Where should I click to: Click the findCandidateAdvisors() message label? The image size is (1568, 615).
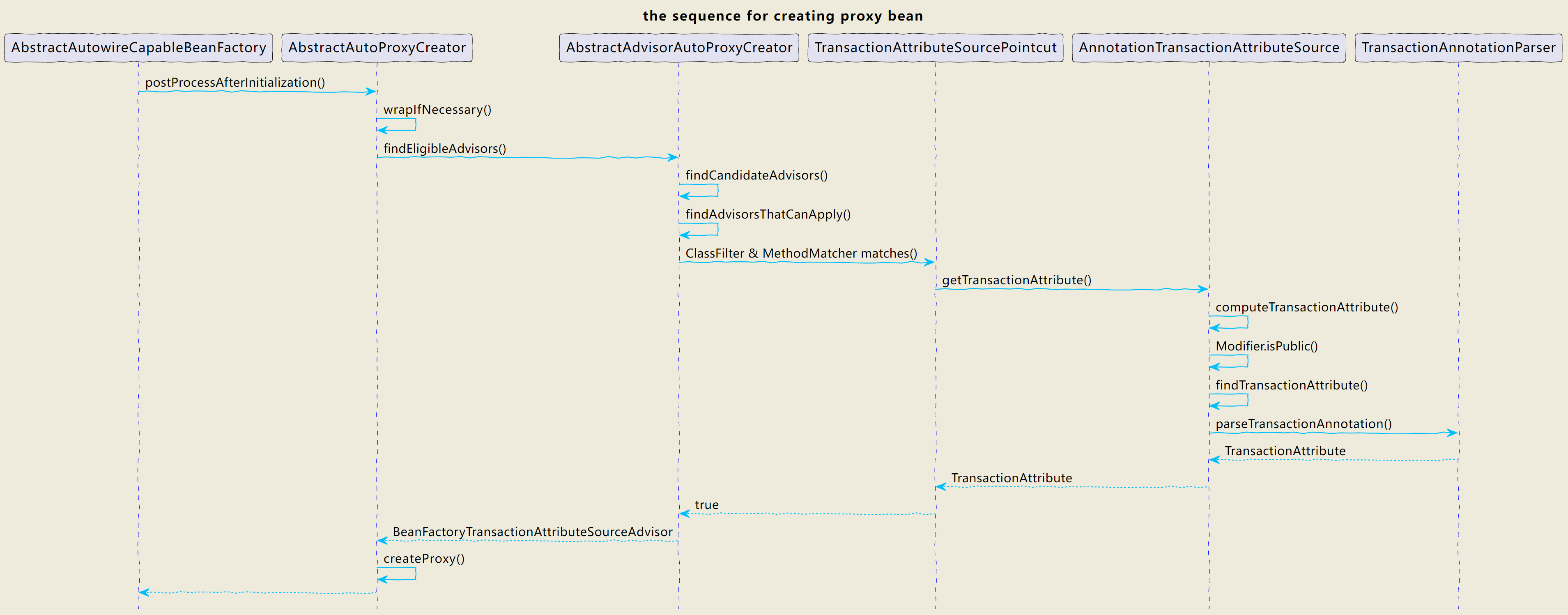(756, 175)
